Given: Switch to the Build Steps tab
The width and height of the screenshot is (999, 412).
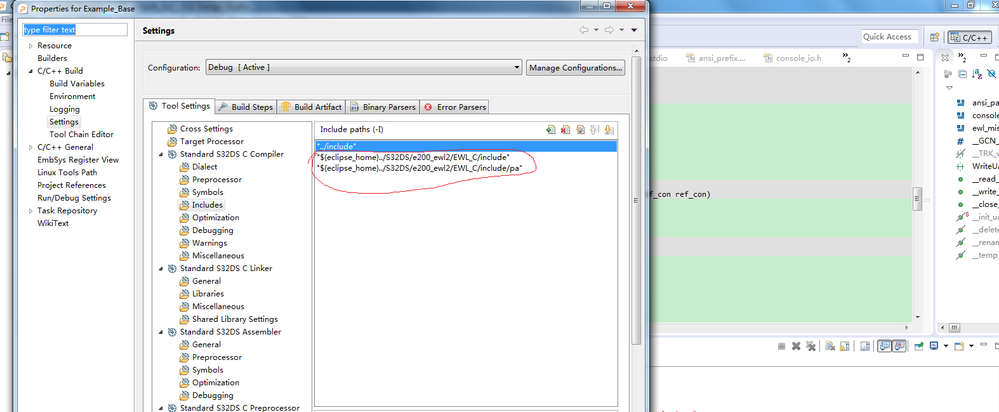Looking at the screenshot, I should coord(246,107).
